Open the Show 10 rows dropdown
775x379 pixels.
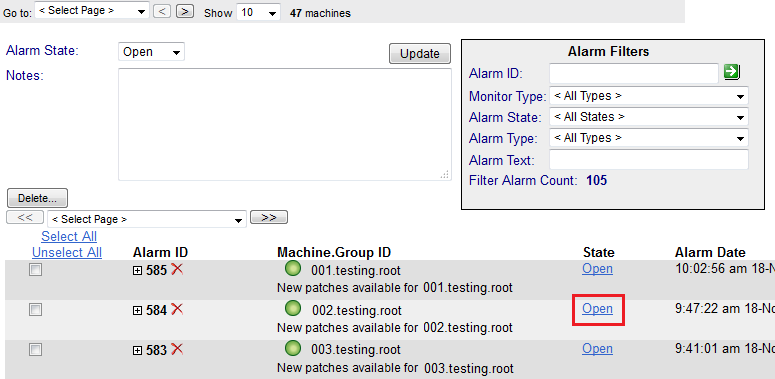coord(258,12)
